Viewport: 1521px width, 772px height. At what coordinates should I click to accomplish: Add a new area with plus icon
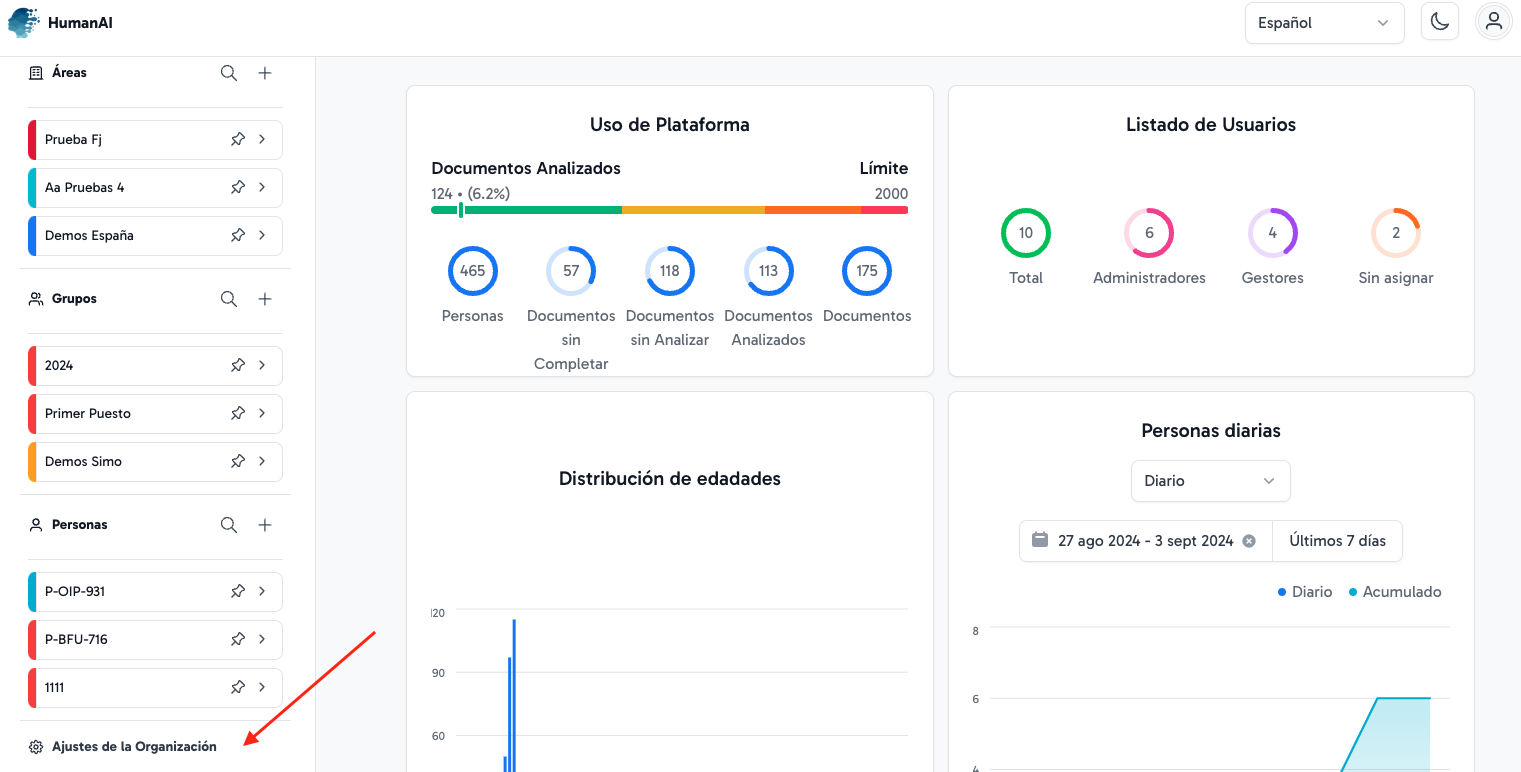click(x=265, y=73)
